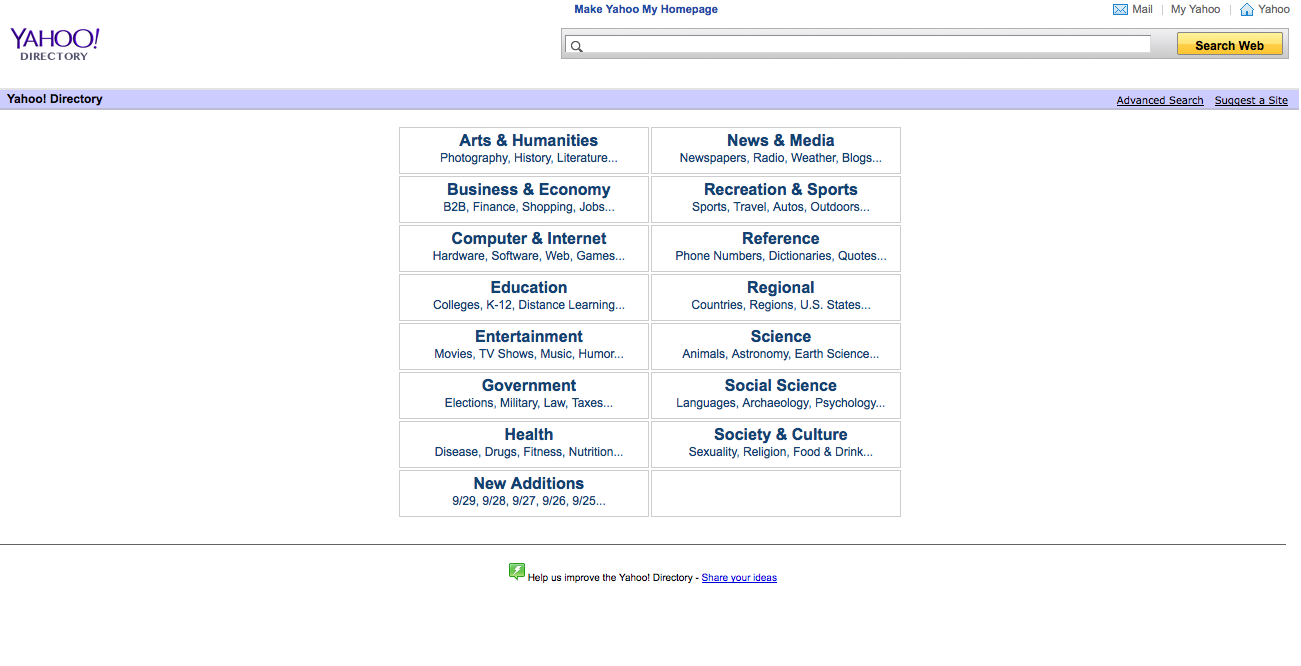Click the U.S. States subcategory link

[x=831, y=305]
